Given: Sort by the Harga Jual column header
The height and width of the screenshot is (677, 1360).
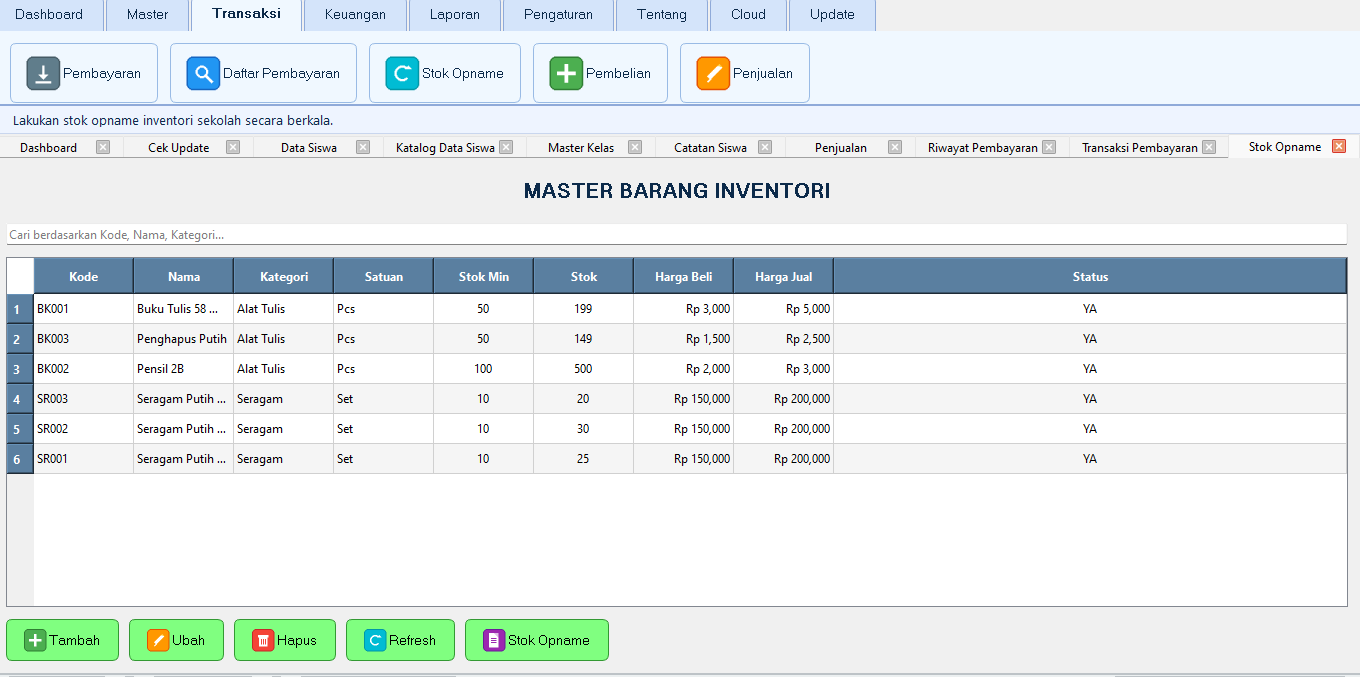Looking at the screenshot, I should coord(783,277).
